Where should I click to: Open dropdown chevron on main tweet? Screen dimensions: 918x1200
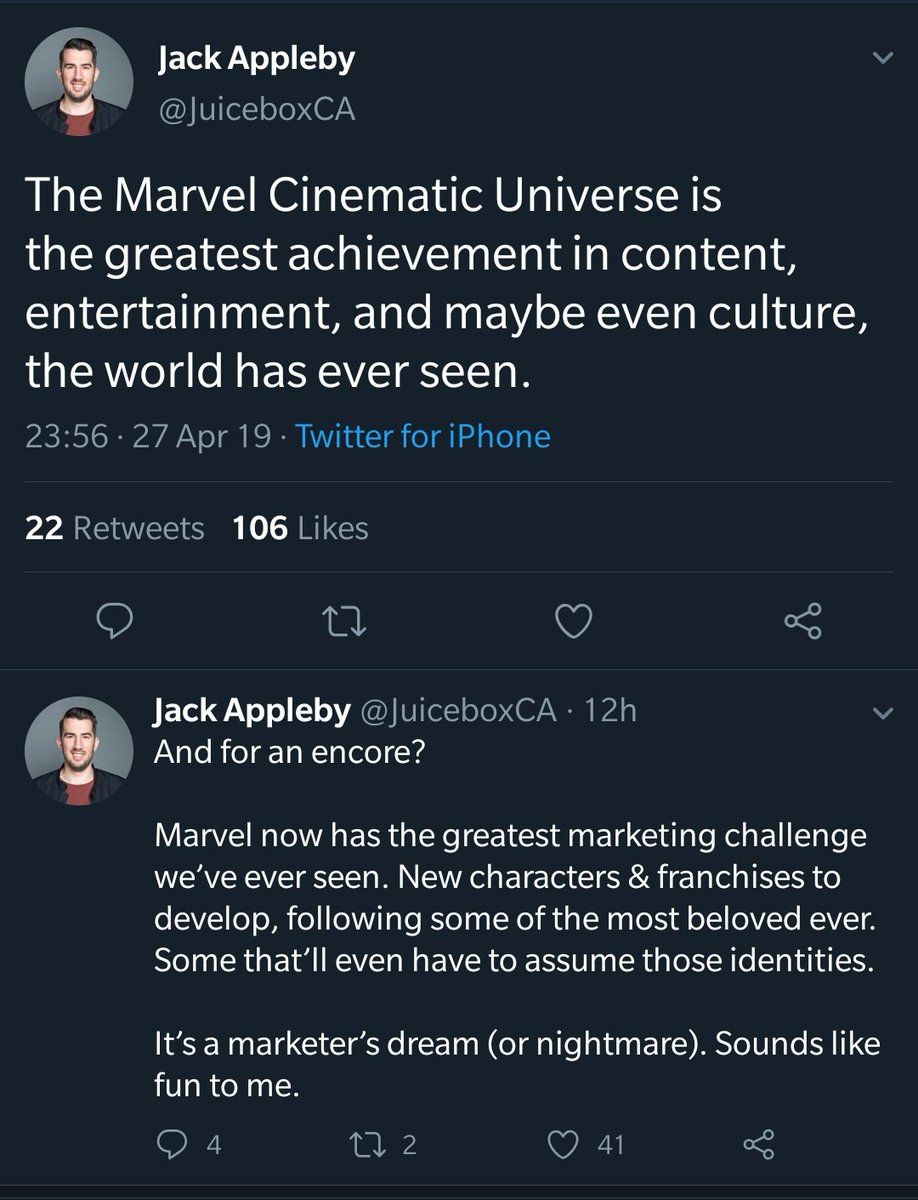[882, 59]
